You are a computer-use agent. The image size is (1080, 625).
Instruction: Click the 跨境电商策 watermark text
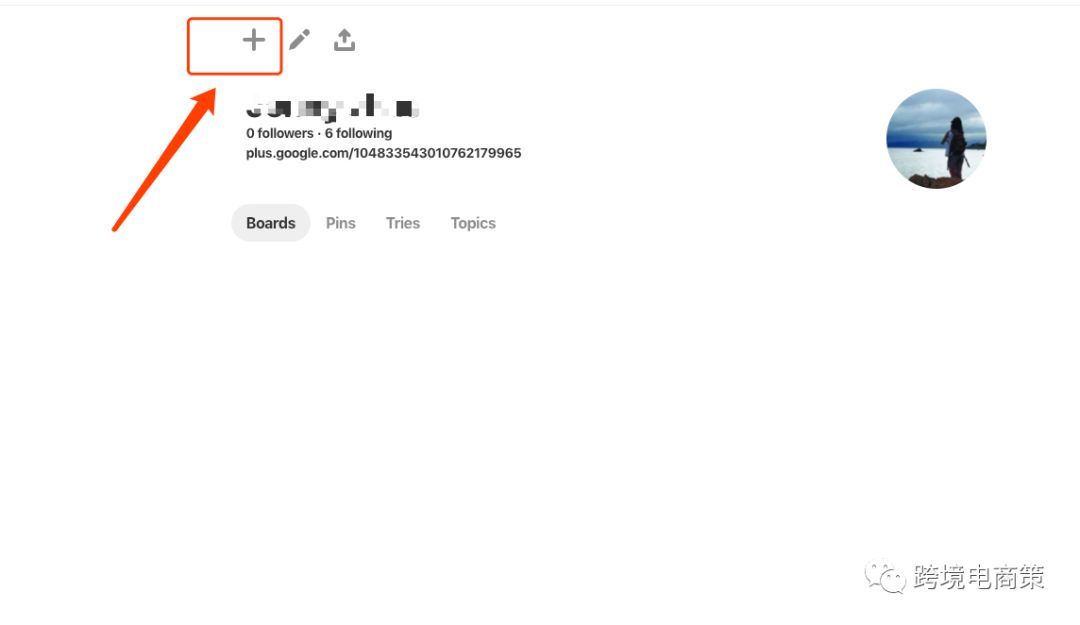point(979,577)
